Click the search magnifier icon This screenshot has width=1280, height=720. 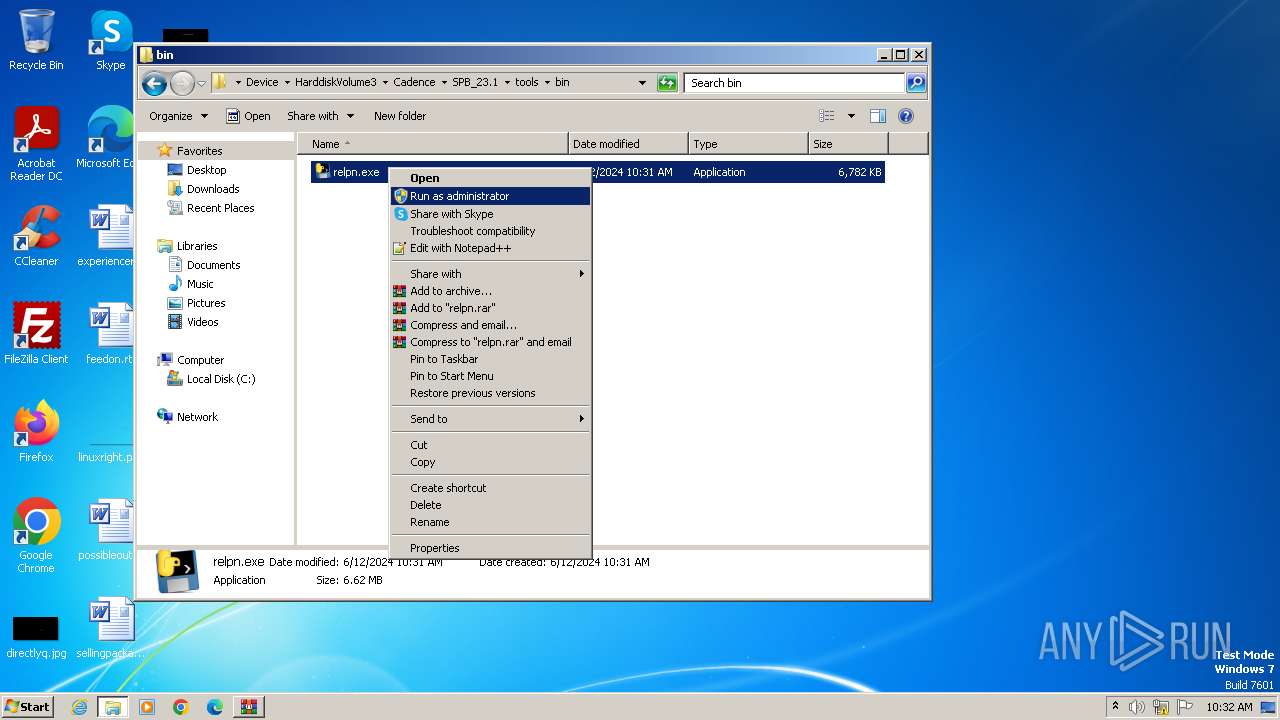[915, 83]
